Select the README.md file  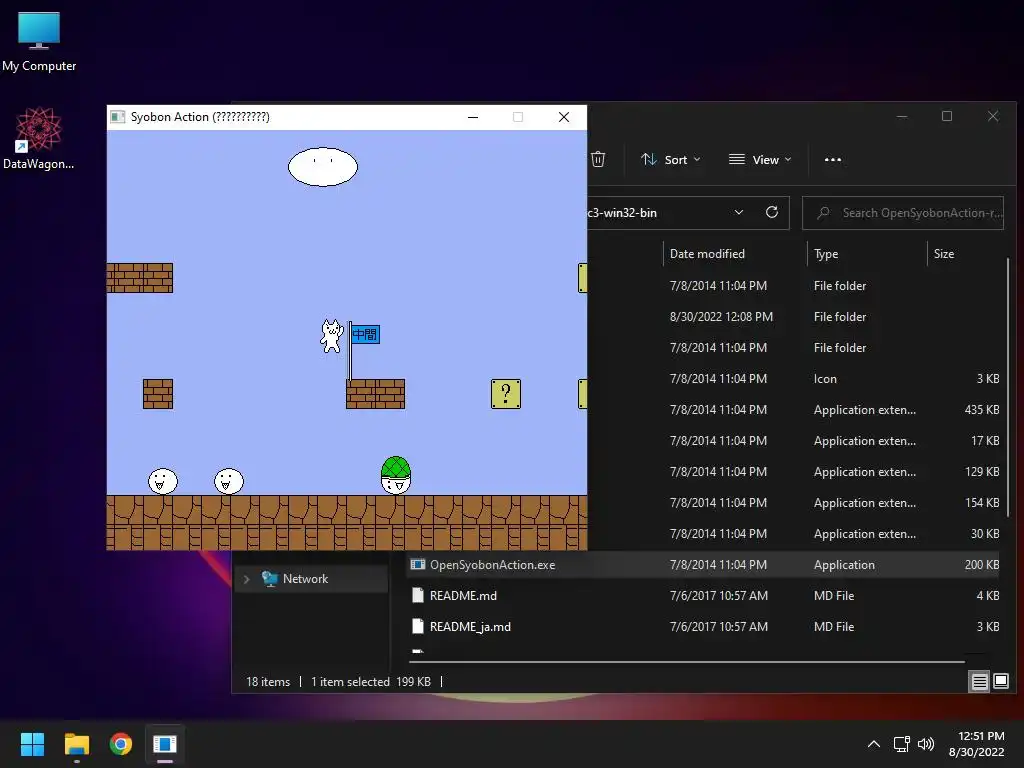point(704,596)
